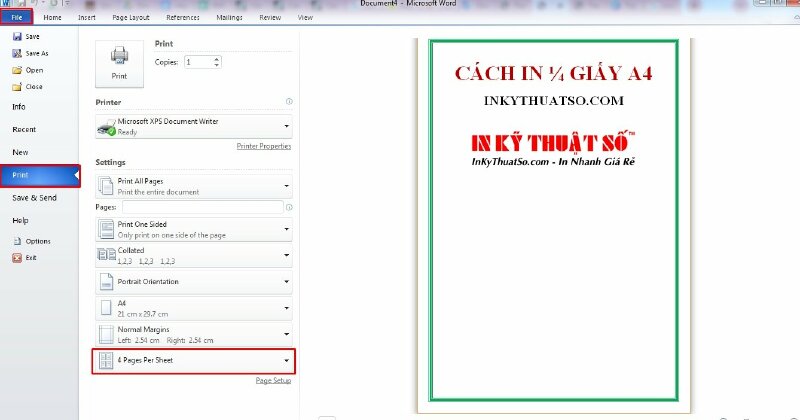Expand the Collated dropdown
Image resolution: width=800 pixels, height=420 pixels.
pyautogui.click(x=286, y=255)
